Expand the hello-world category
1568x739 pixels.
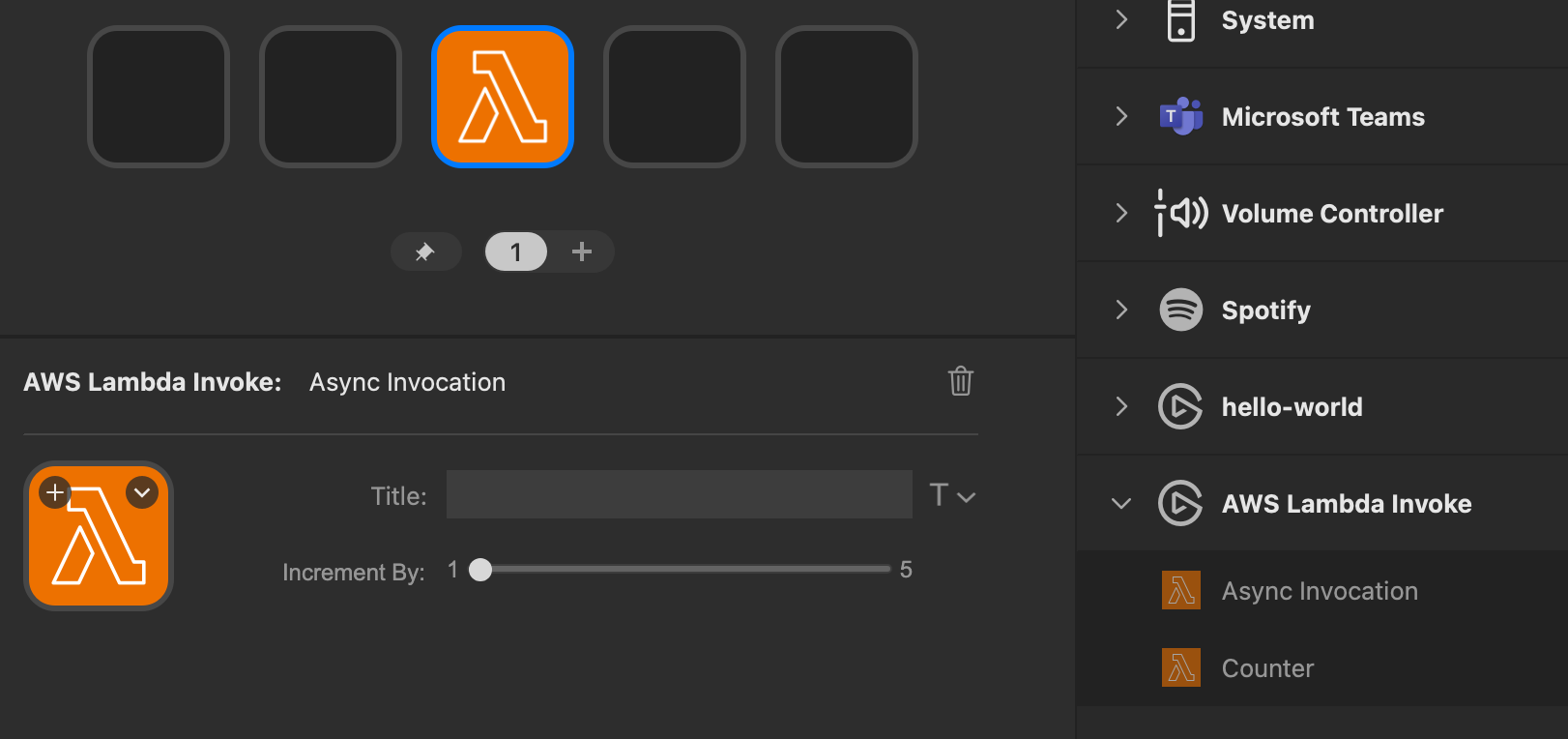point(1121,406)
